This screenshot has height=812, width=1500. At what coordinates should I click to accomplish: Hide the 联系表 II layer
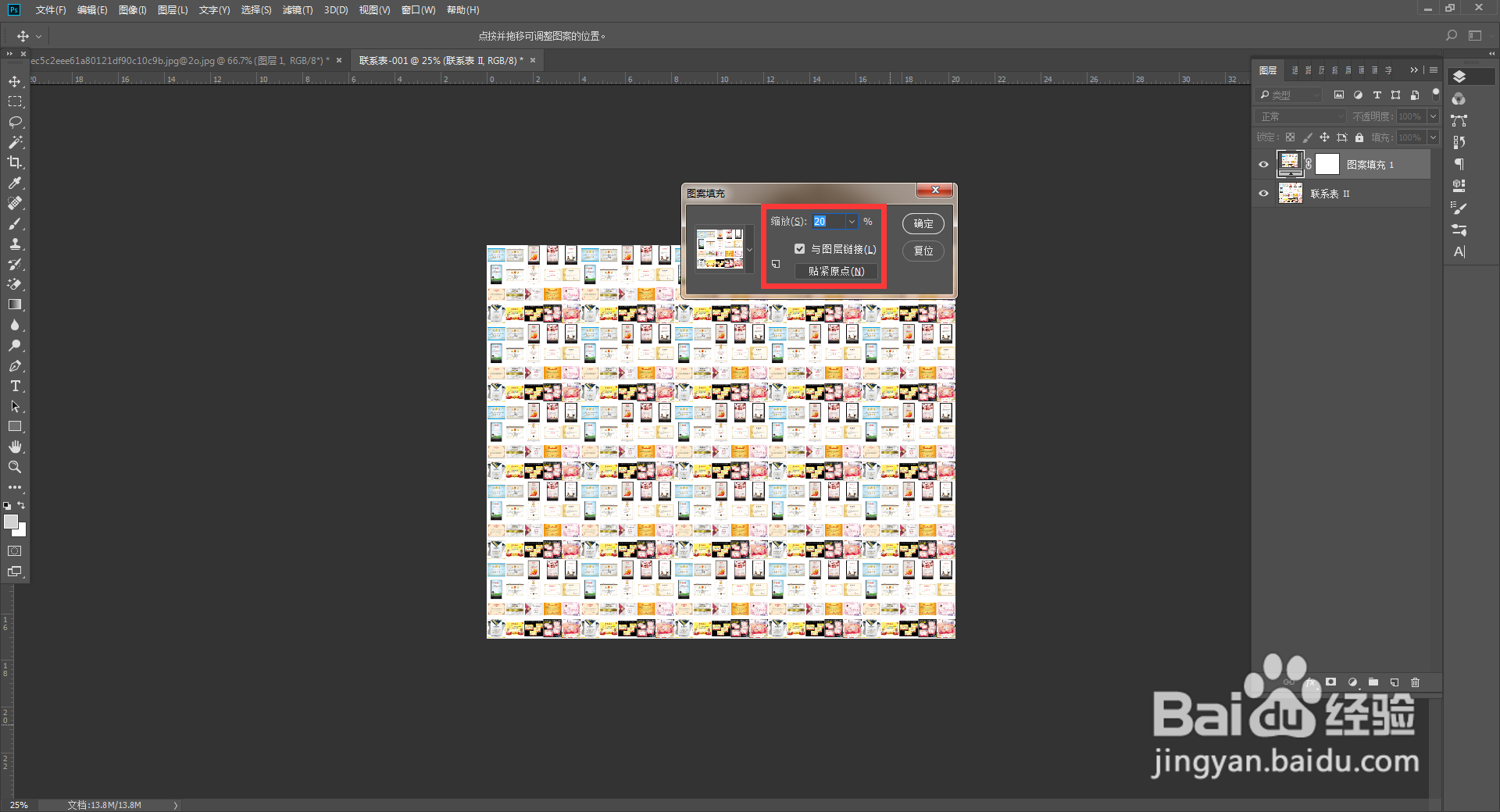tap(1263, 194)
